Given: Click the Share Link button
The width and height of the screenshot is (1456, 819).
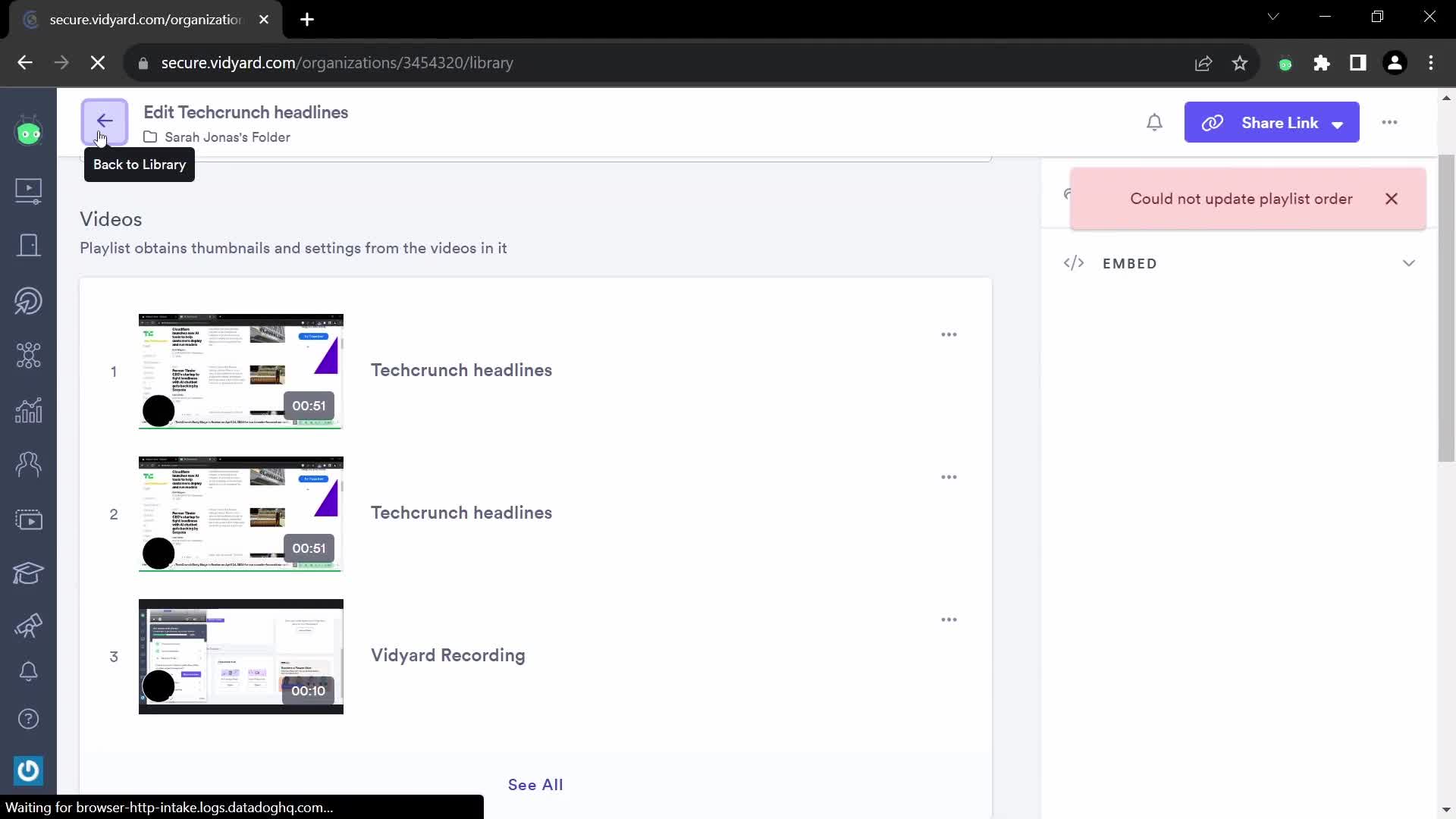Looking at the screenshot, I should tap(1272, 122).
